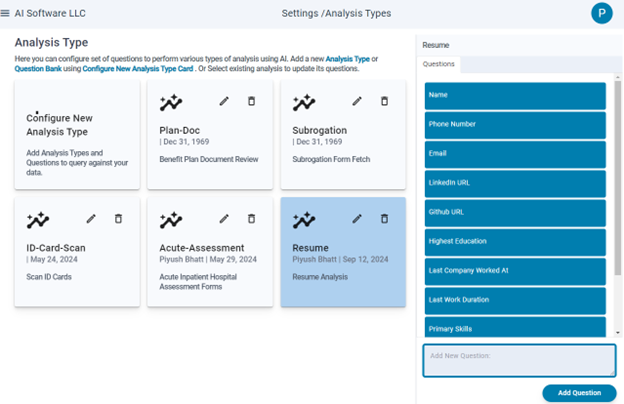Edit the Plan-Doc analysis type
Image resolution: width=624 pixels, height=404 pixels.
(224, 101)
